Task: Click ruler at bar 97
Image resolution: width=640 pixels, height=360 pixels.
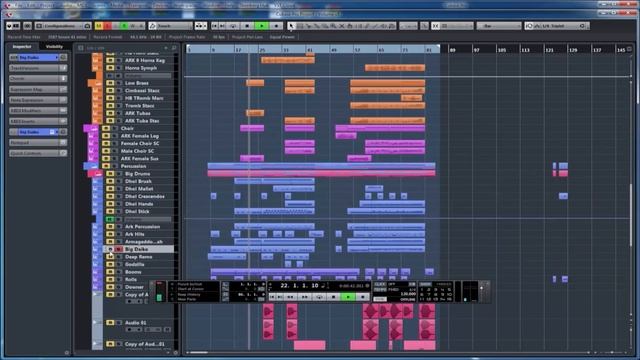Action: [x=476, y=50]
